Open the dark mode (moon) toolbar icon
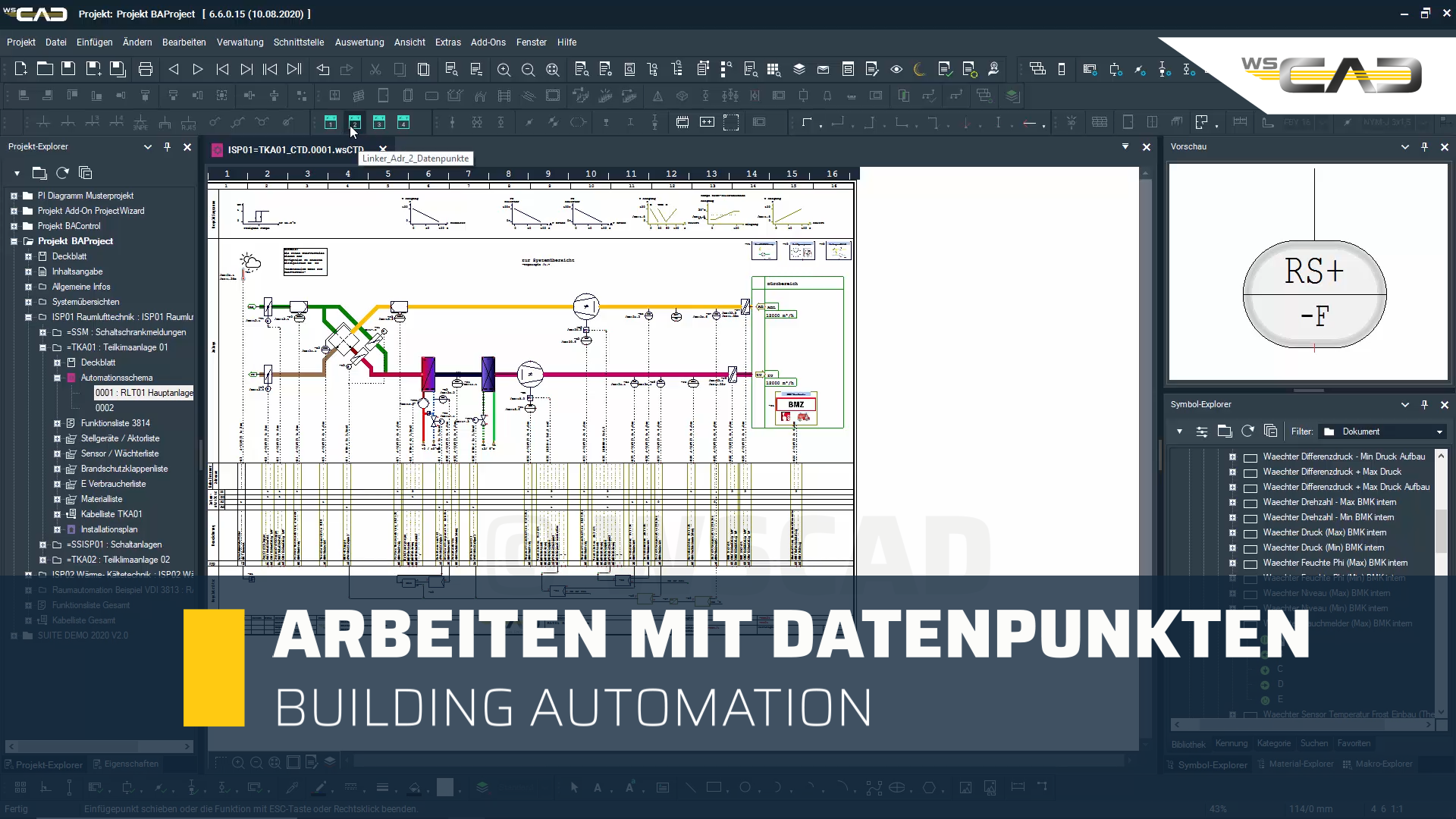The width and height of the screenshot is (1456, 819). coord(918,69)
